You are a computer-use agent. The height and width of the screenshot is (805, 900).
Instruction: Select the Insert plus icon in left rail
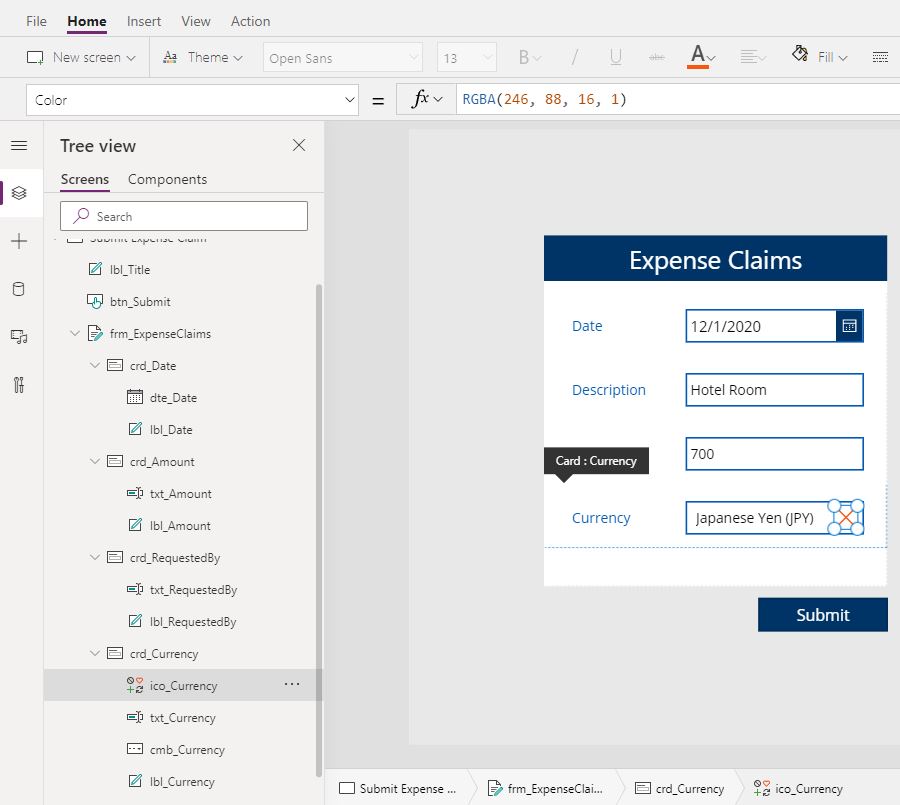[20, 240]
